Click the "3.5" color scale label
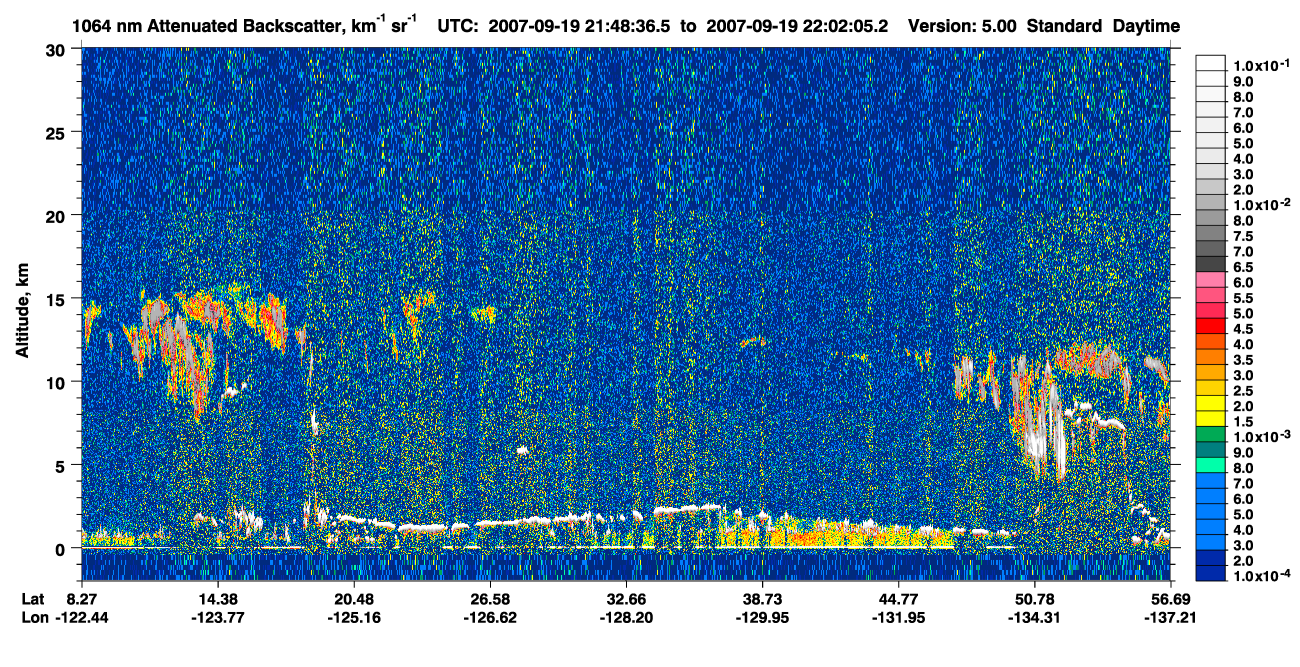Image resolution: width=1300 pixels, height=667 pixels. pos(1245,360)
